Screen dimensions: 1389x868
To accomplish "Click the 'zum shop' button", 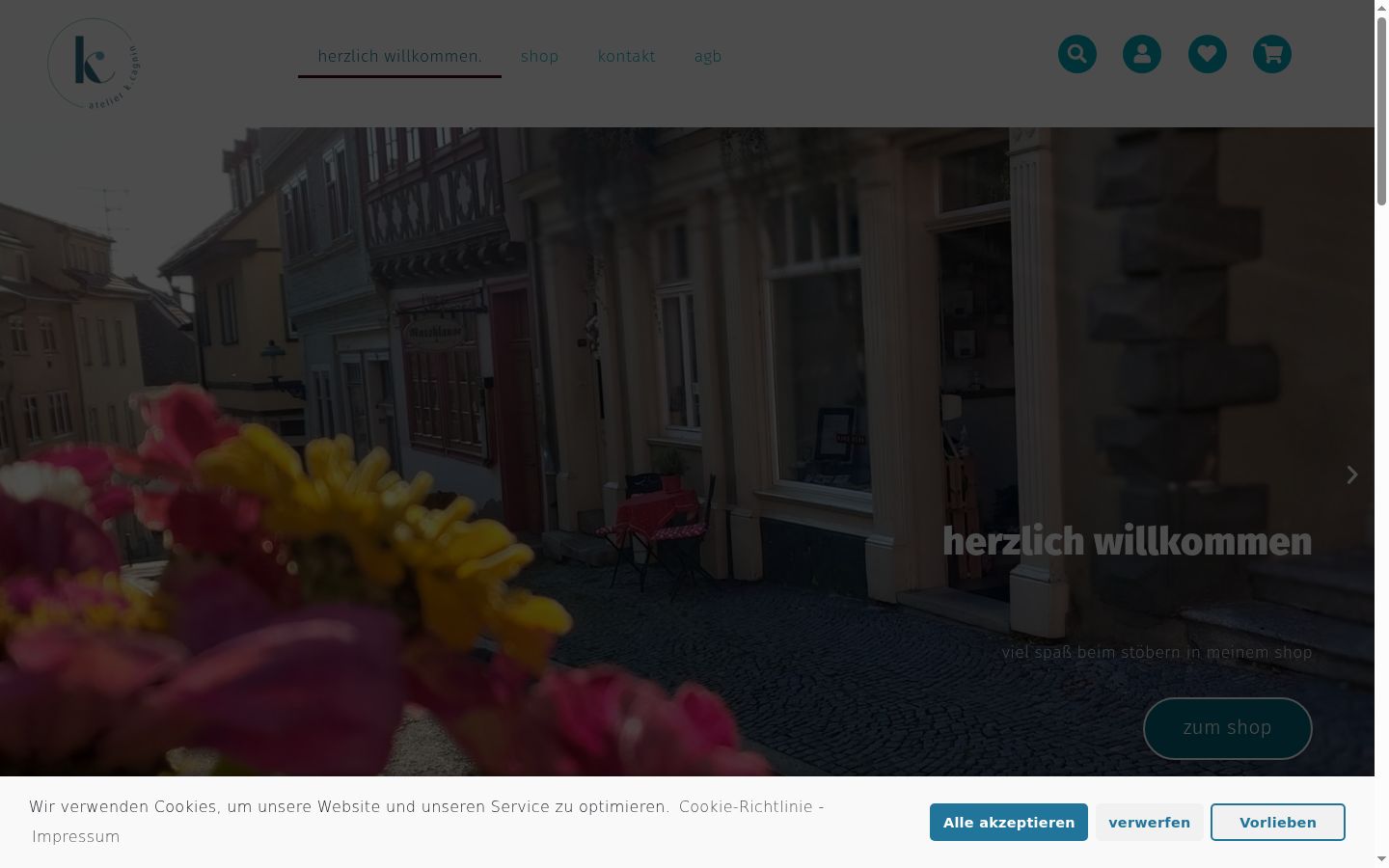I will (1228, 728).
